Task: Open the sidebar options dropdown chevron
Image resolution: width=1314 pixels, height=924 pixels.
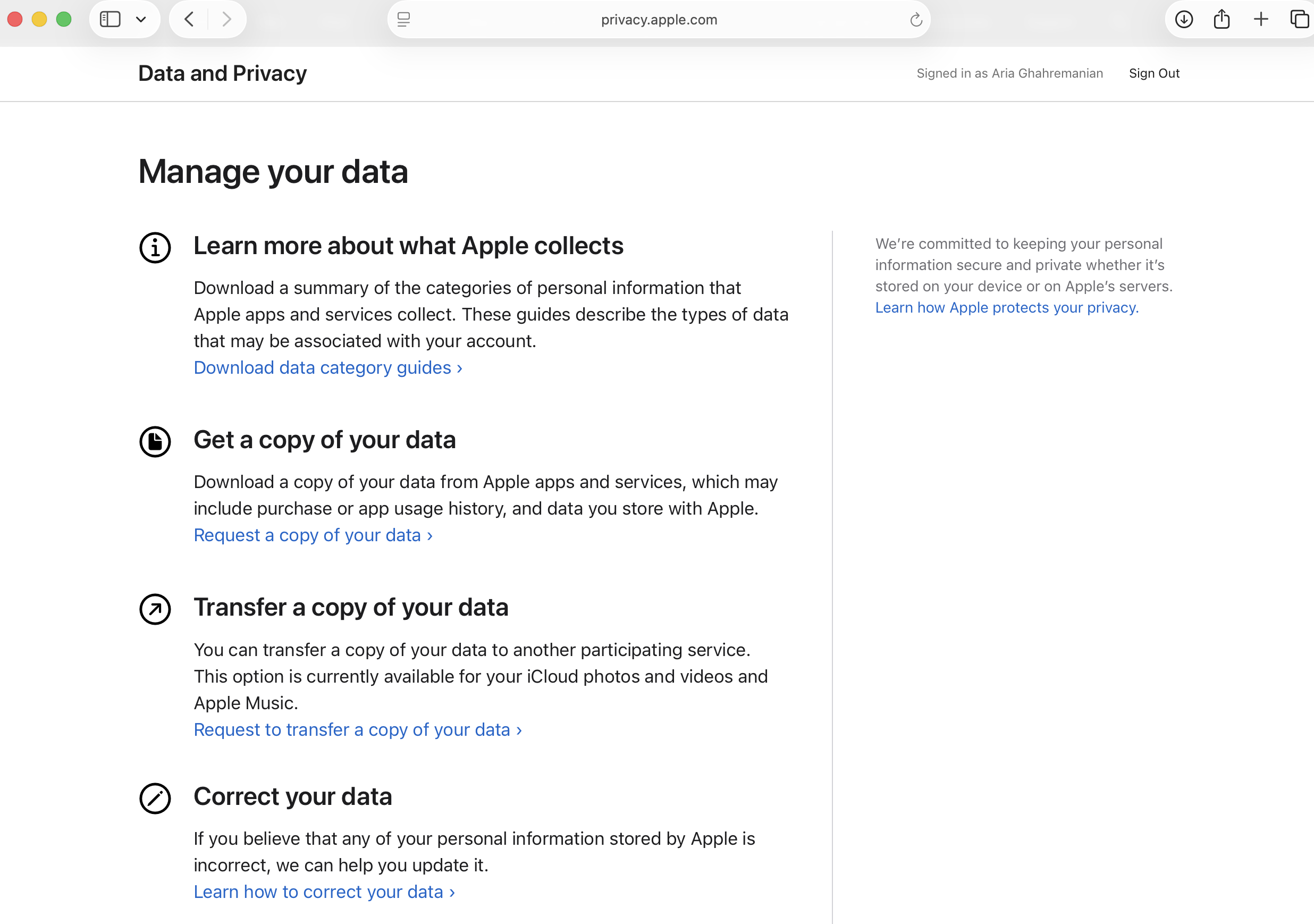Action: pos(141,20)
